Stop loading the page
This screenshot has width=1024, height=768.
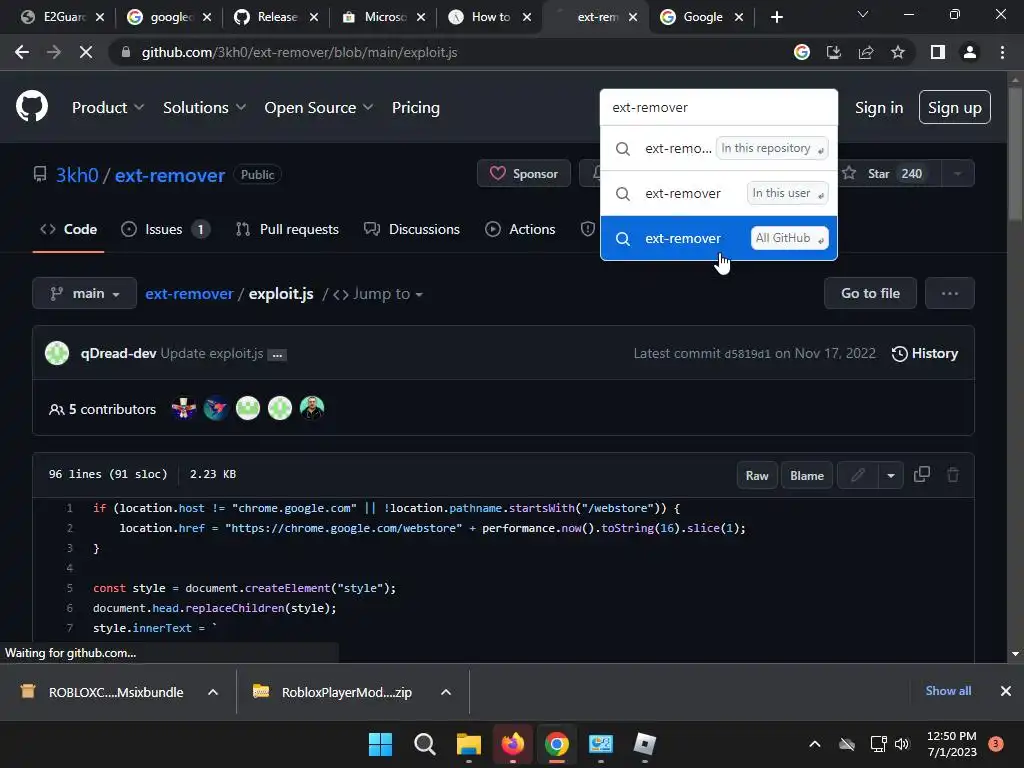pos(86,52)
